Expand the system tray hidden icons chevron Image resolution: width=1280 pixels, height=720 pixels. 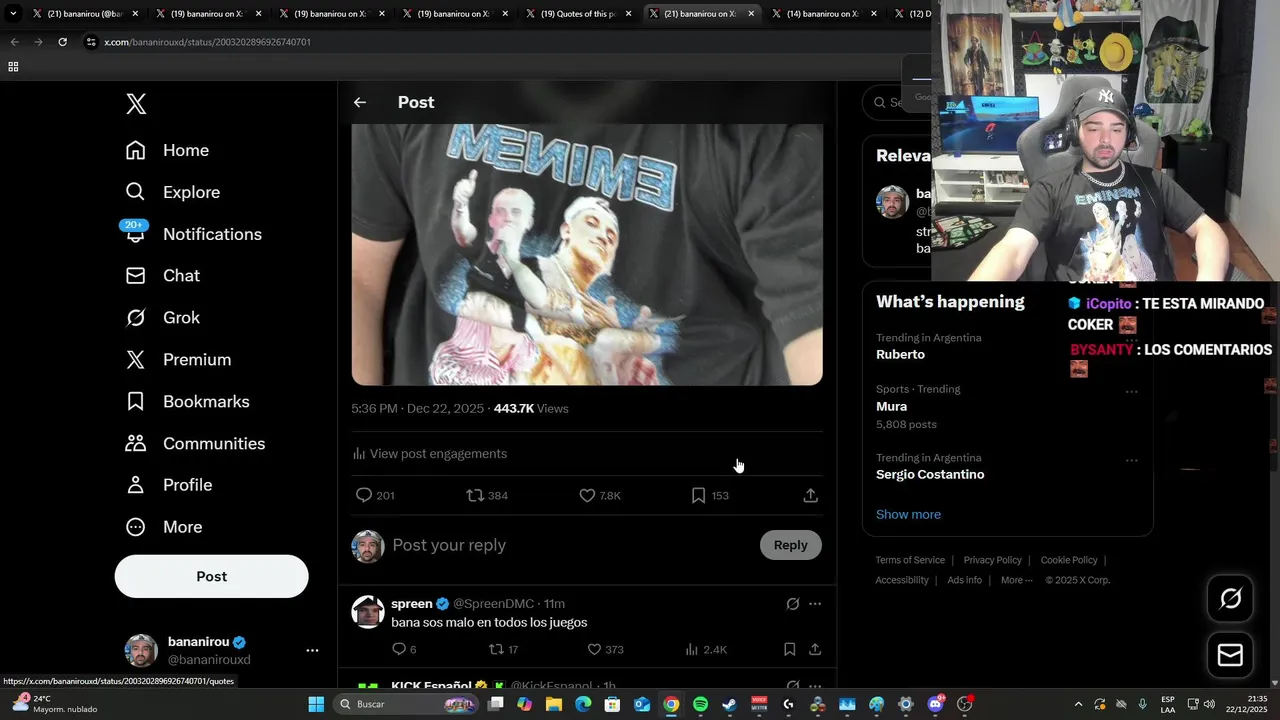(1078, 705)
